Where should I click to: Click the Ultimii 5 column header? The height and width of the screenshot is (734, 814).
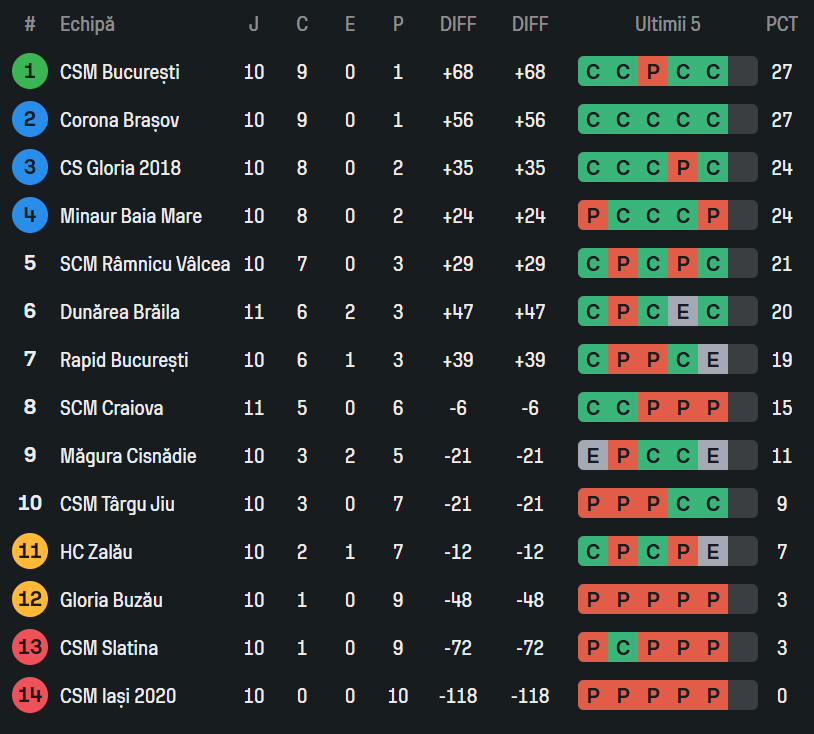click(x=667, y=24)
